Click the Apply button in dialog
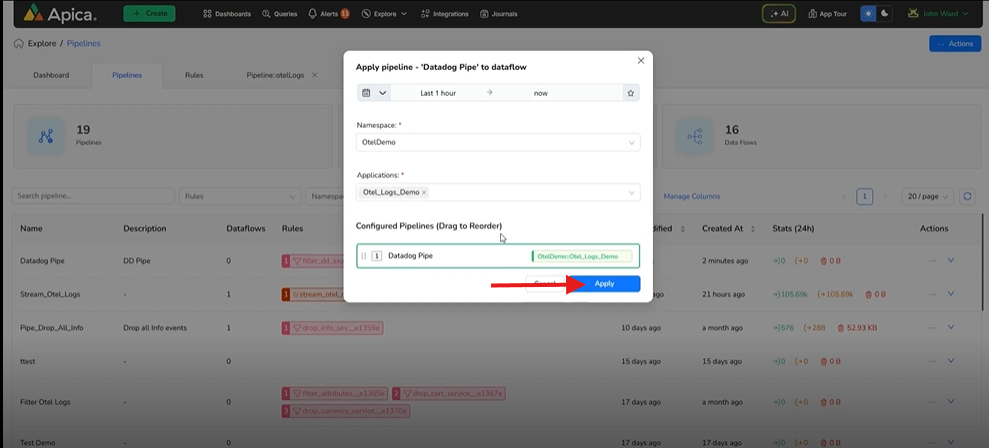 click(x=604, y=284)
